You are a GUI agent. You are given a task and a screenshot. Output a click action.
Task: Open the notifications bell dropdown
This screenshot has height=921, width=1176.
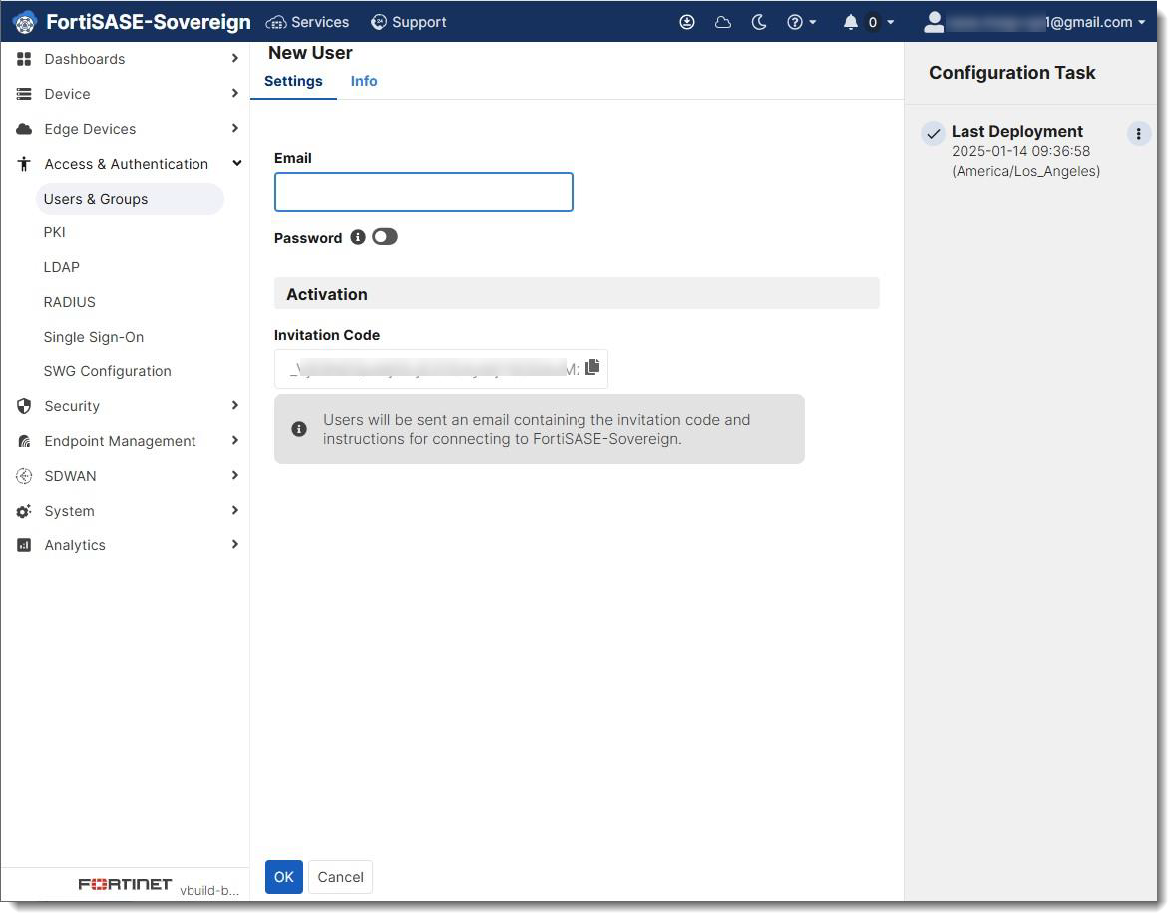[x=868, y=22]
